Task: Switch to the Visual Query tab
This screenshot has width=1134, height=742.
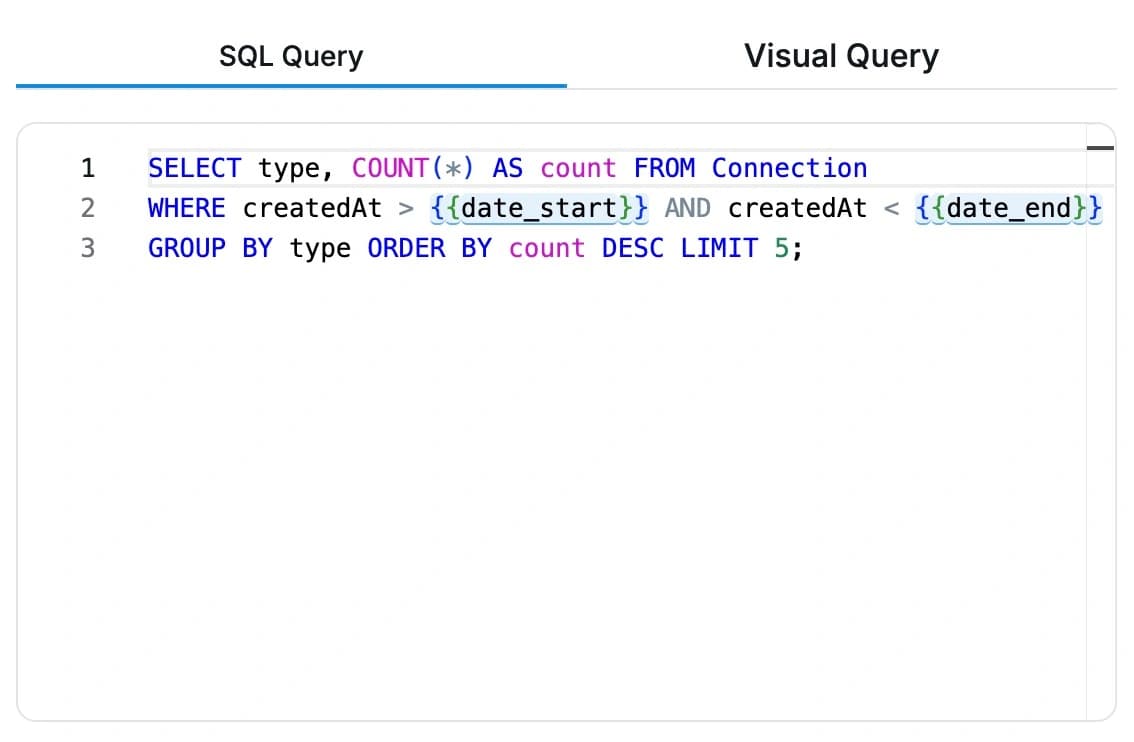Action: pyautogui.click(x=840, y=56)
